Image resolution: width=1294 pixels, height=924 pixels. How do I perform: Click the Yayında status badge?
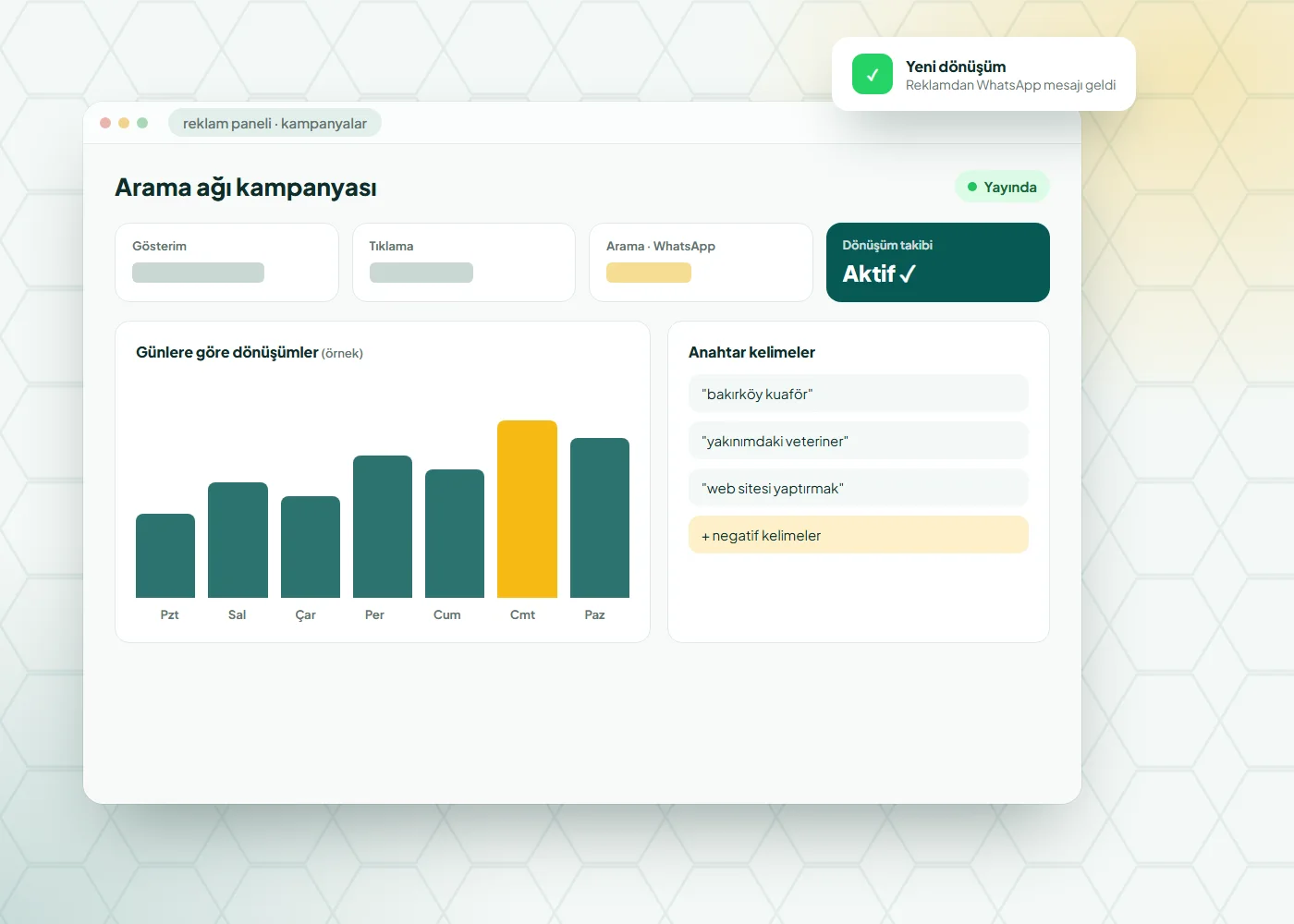click(x=1002, y=187)
